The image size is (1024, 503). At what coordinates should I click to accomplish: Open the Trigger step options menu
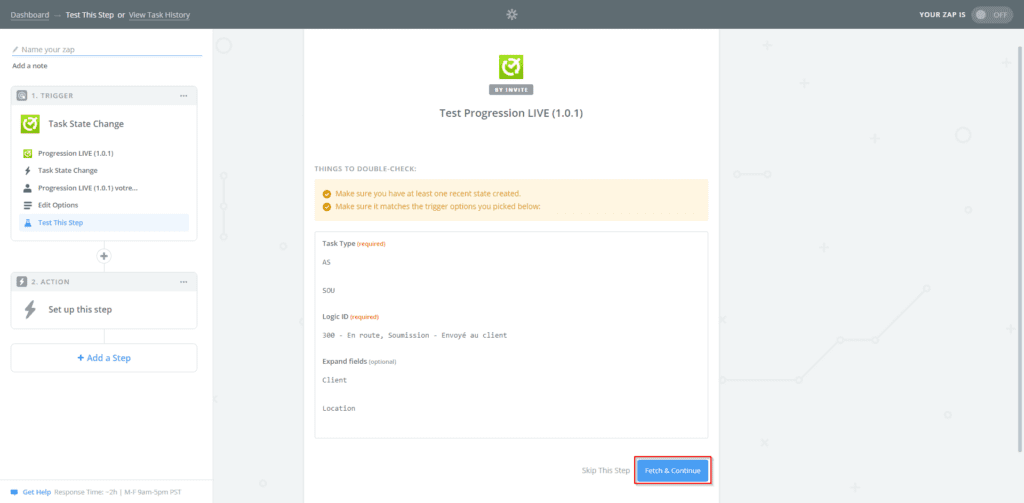(184, 96)
